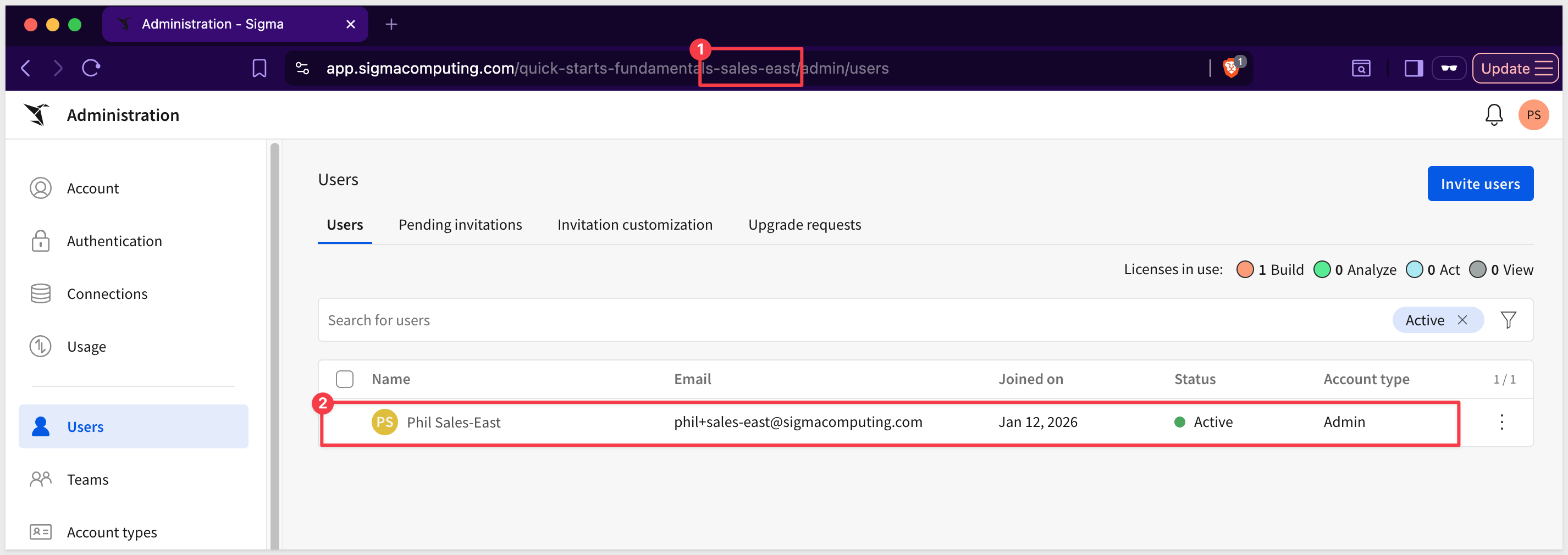Open the browser Update menu
1568x555 pixels.
[1515, 68]
